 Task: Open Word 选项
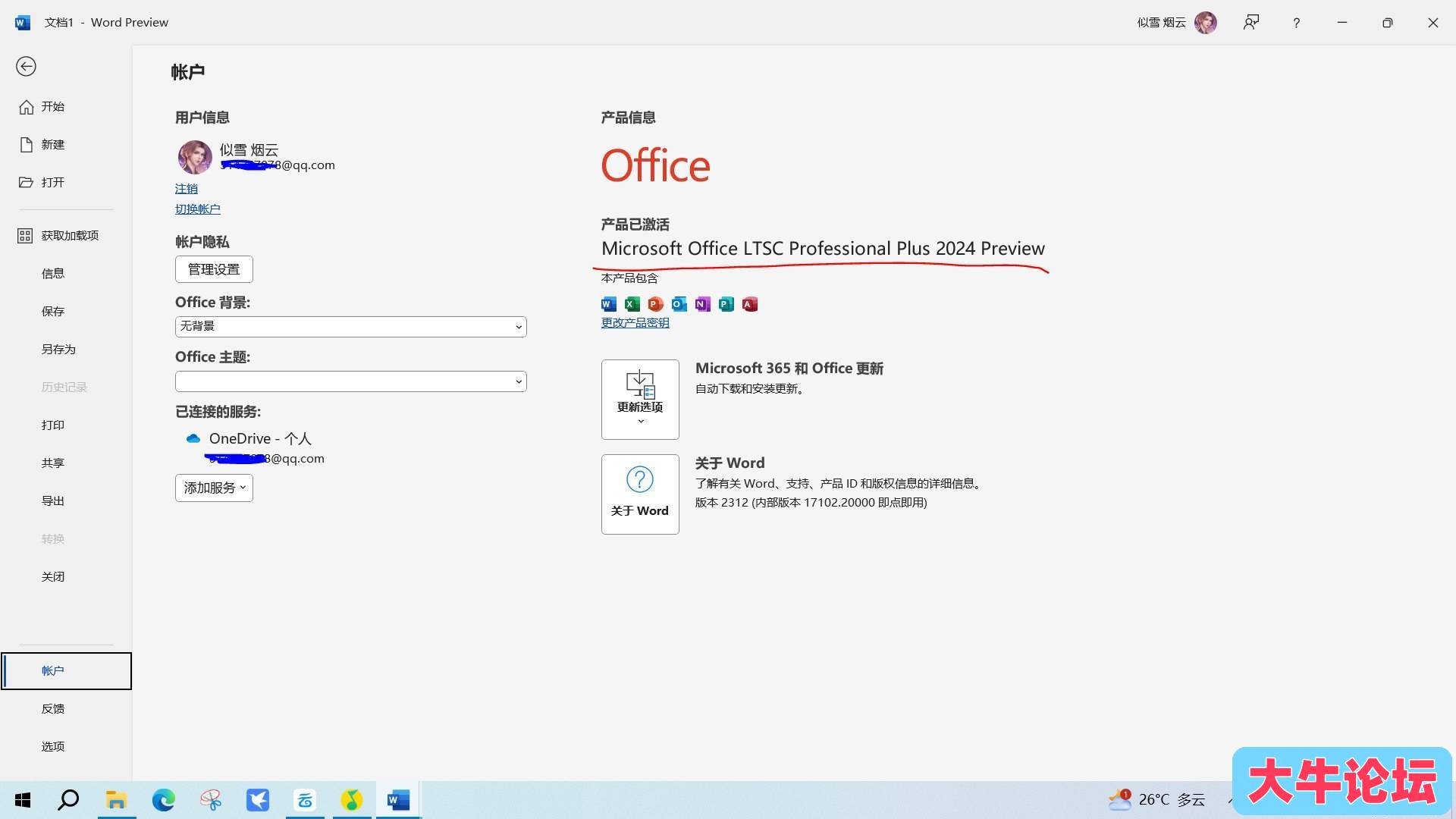(66, 747)
